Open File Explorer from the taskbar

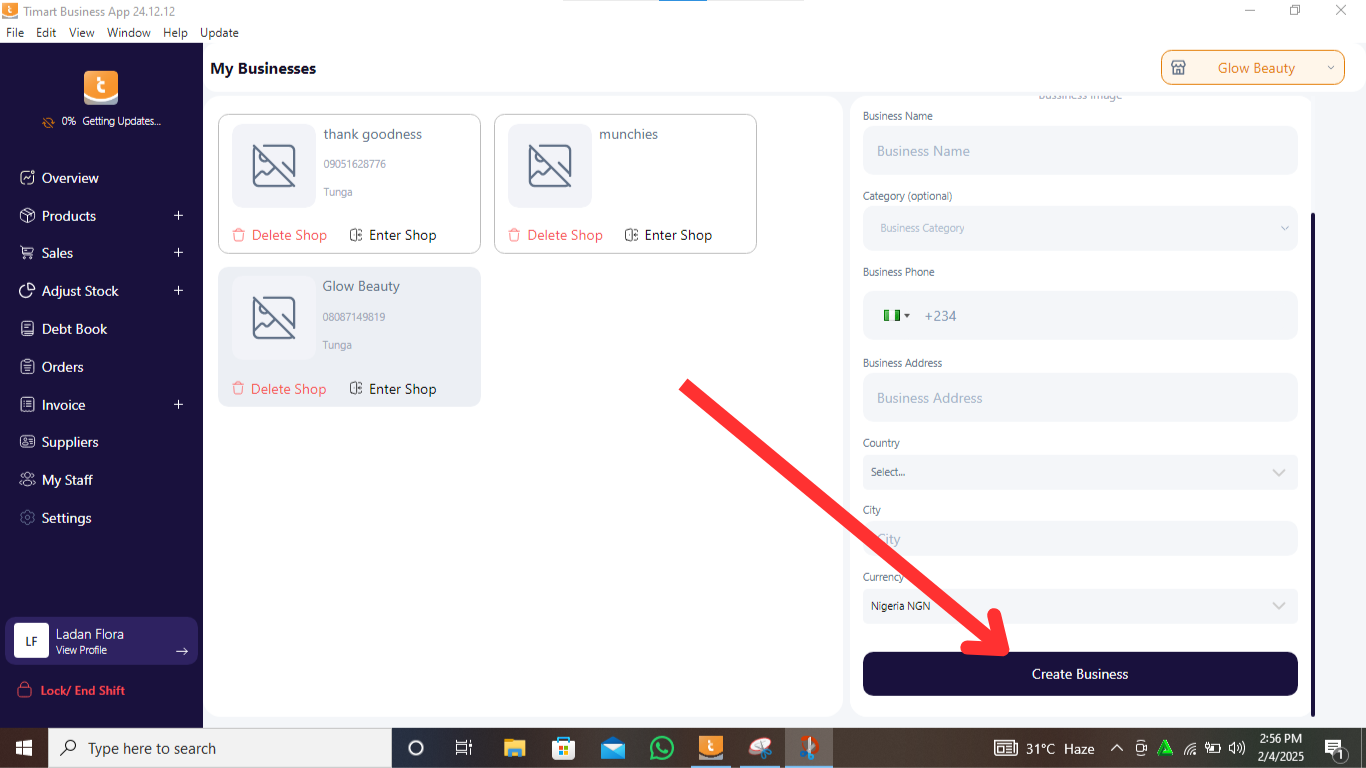point(514,748)
